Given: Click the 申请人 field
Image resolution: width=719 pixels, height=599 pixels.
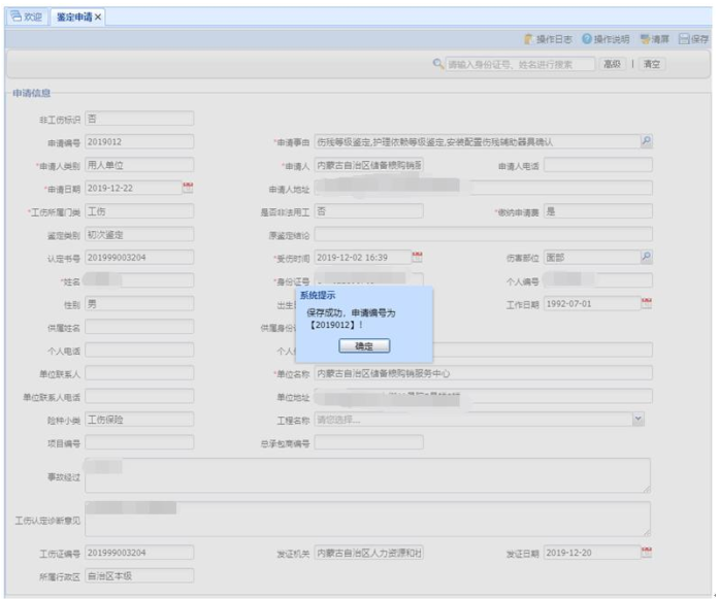Looking at the screenshot, I should [369, 165].
